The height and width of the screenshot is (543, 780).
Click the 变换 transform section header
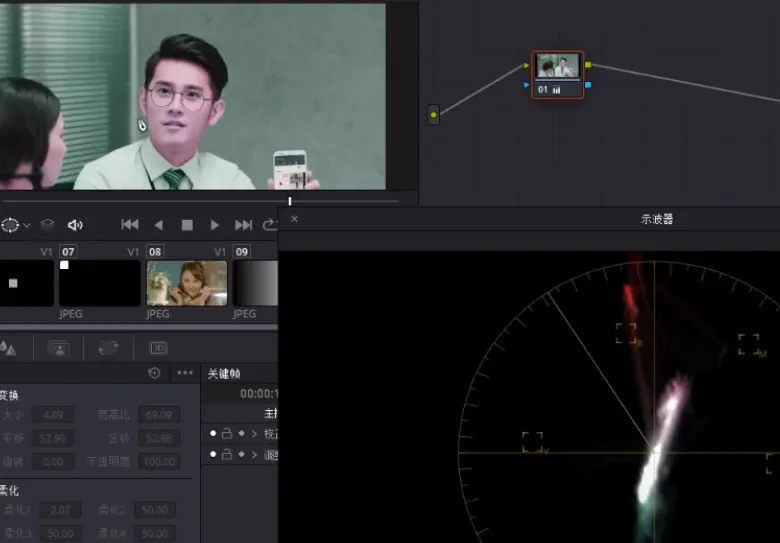[x=9, y=395]
